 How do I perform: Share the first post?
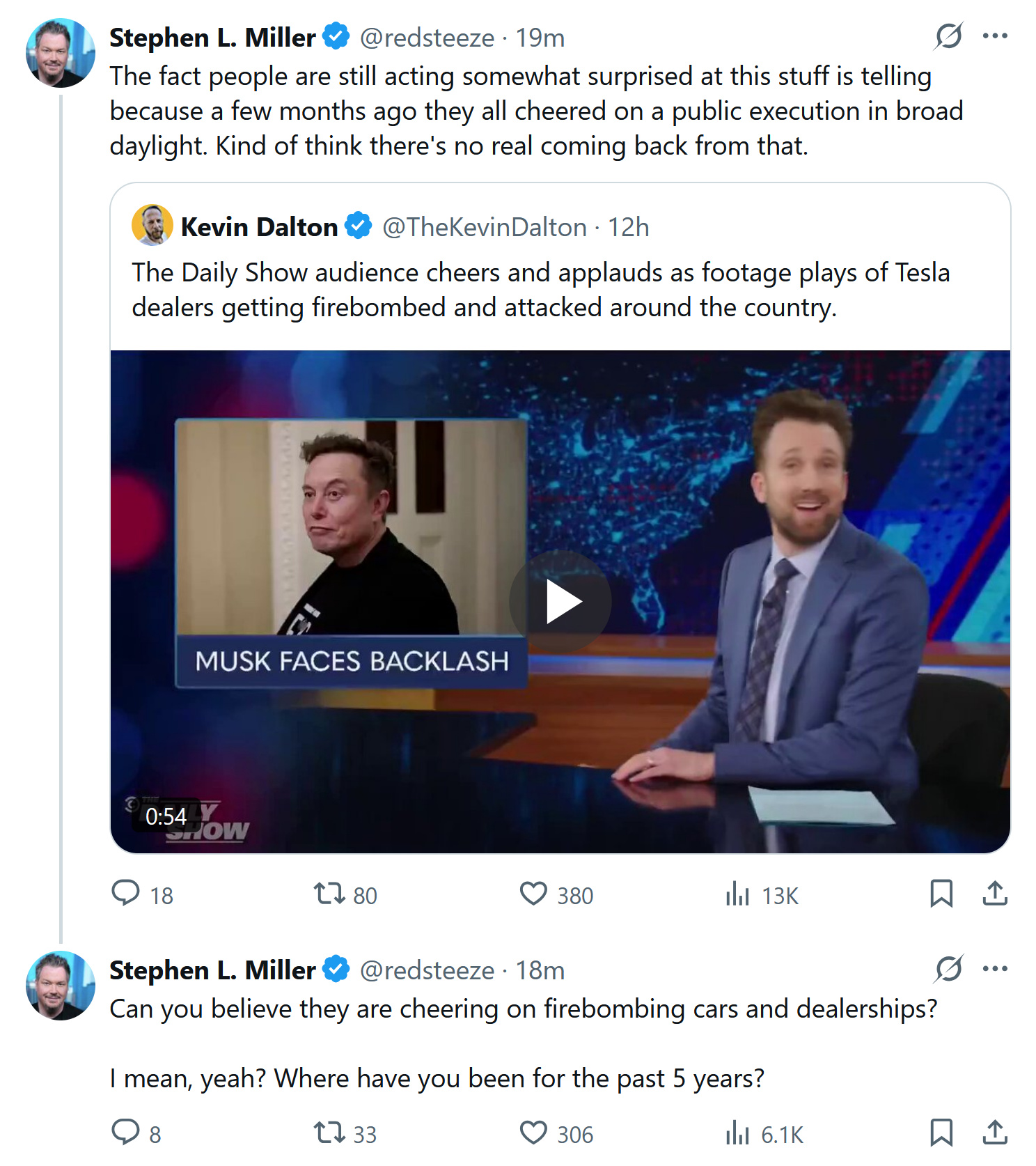coord(995,894)
